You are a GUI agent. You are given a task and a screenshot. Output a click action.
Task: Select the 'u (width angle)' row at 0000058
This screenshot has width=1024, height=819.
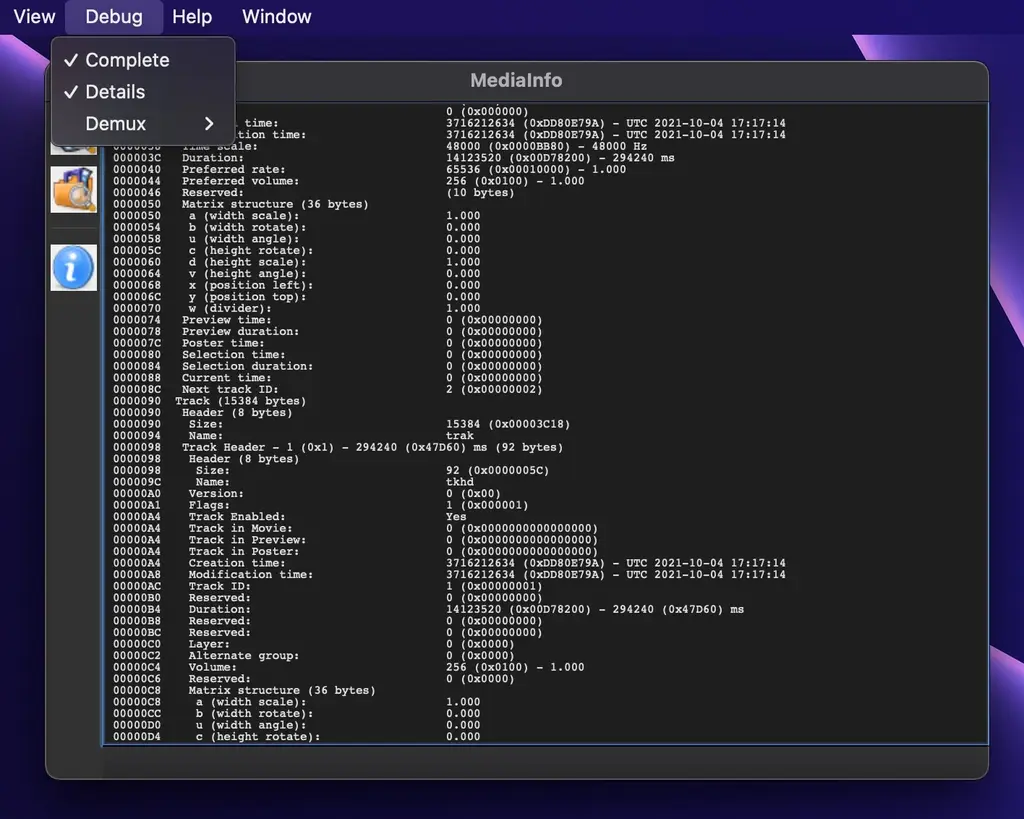[x=296, y=239]
